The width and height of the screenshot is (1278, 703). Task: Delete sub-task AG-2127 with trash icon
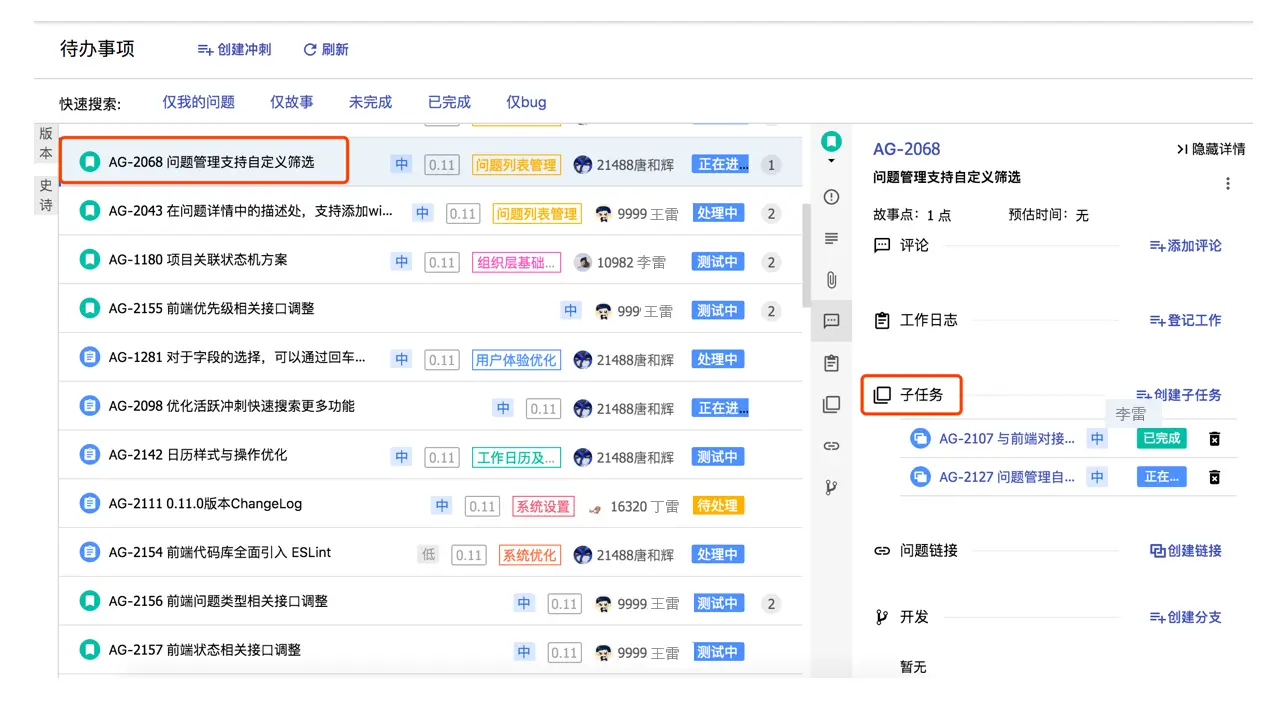tap(1215, 477)
